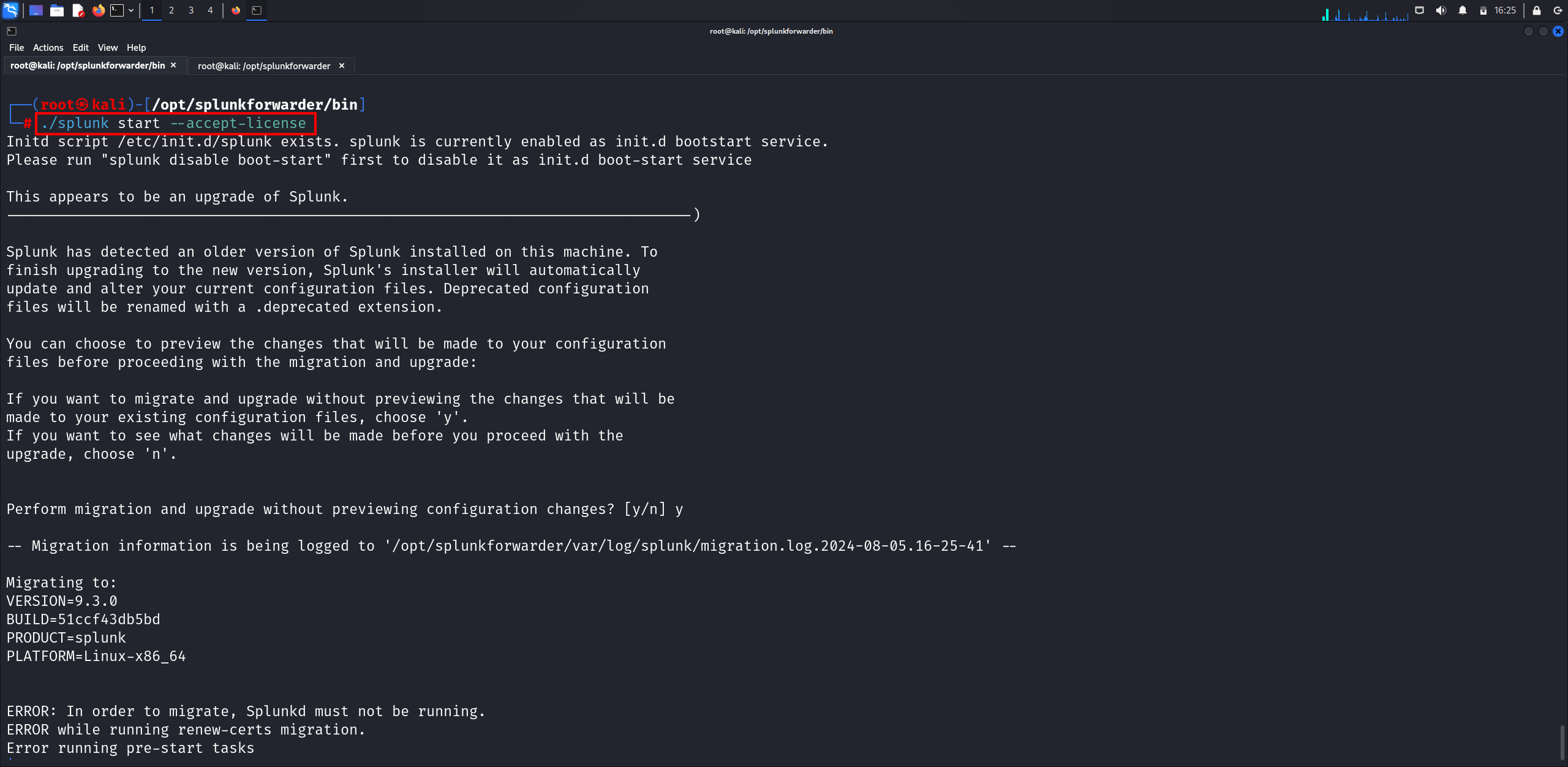Switch to workspace 3
Viewport: 1568px width, 767px height.
click(x=191, y=10)
